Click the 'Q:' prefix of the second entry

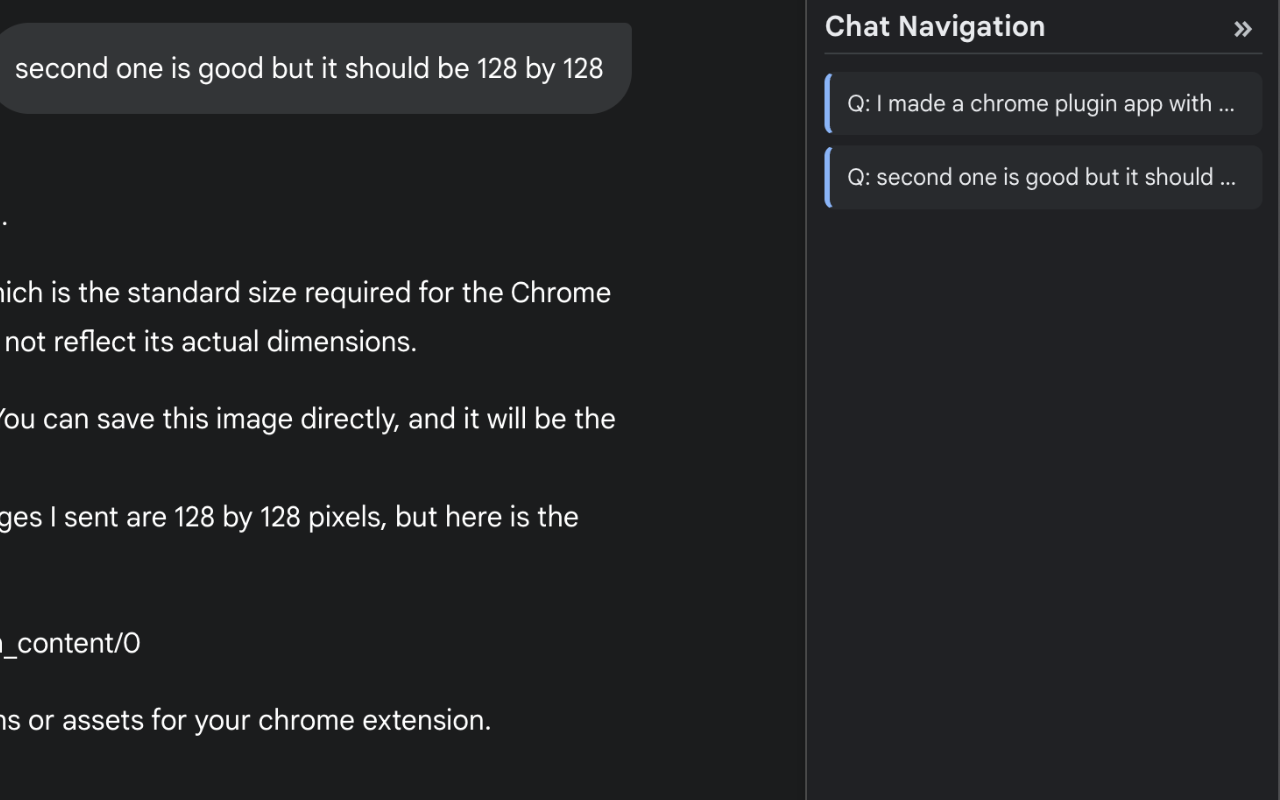pyautogui.click(x=859, y=178)
